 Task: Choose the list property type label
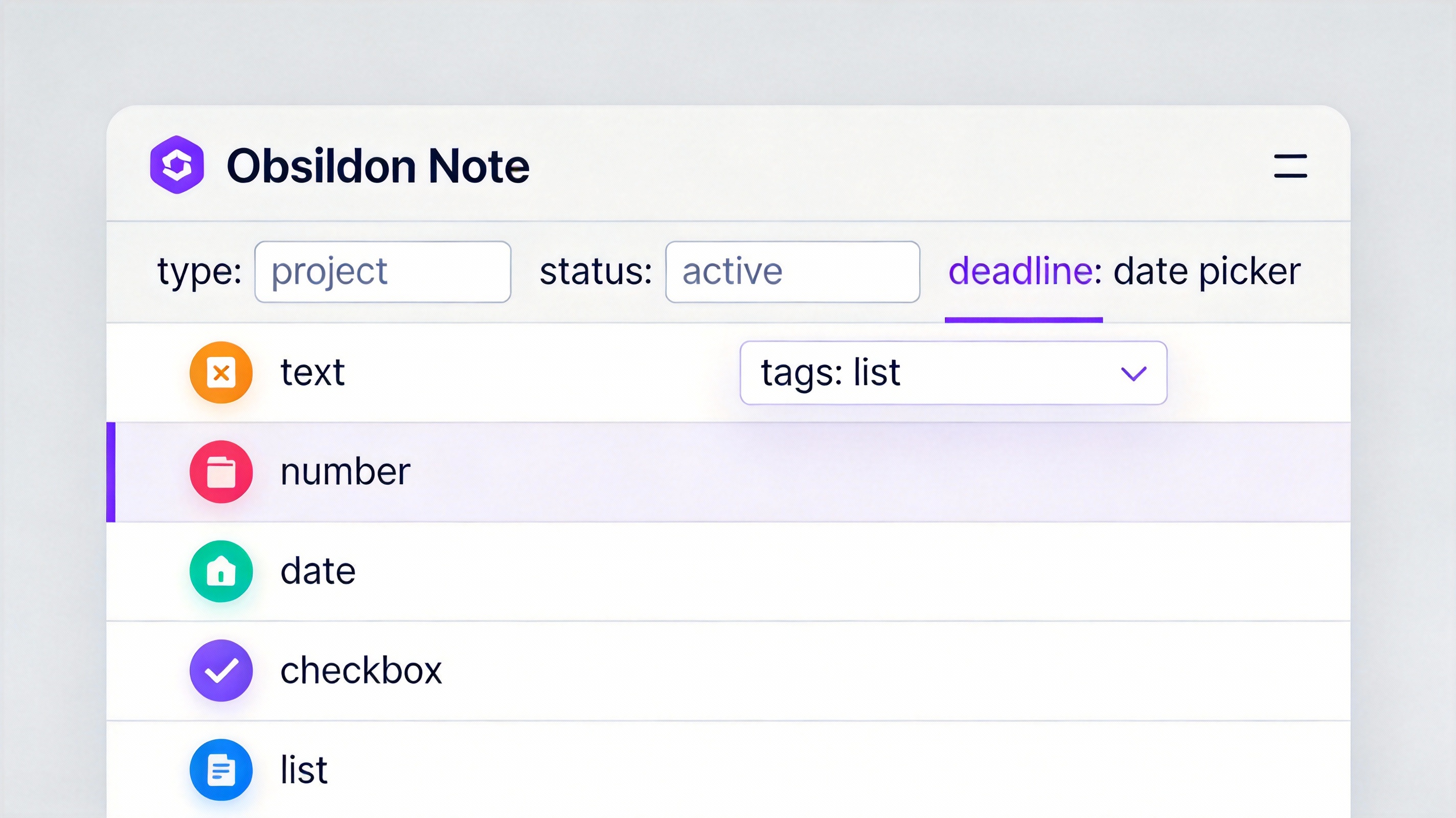(x=304, y=770)
